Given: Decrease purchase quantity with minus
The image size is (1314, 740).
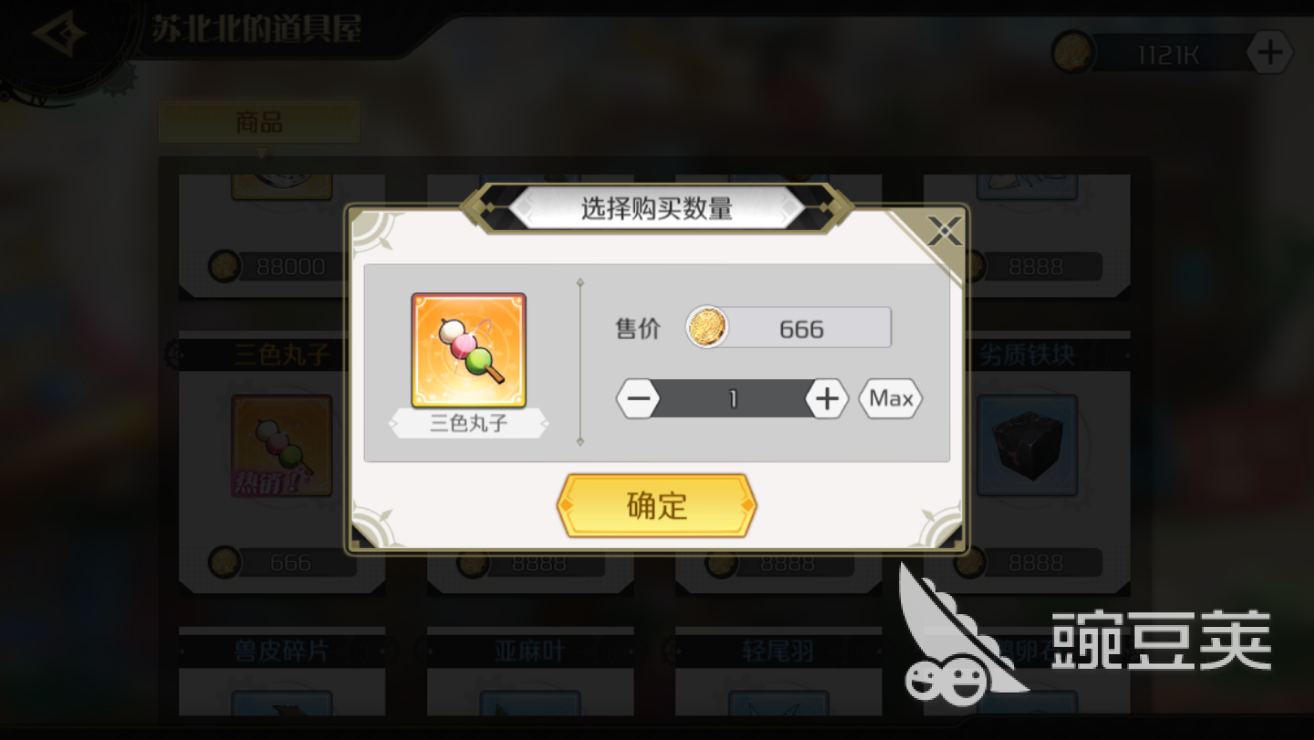Looking at the screenshot, I should (638, 399).
